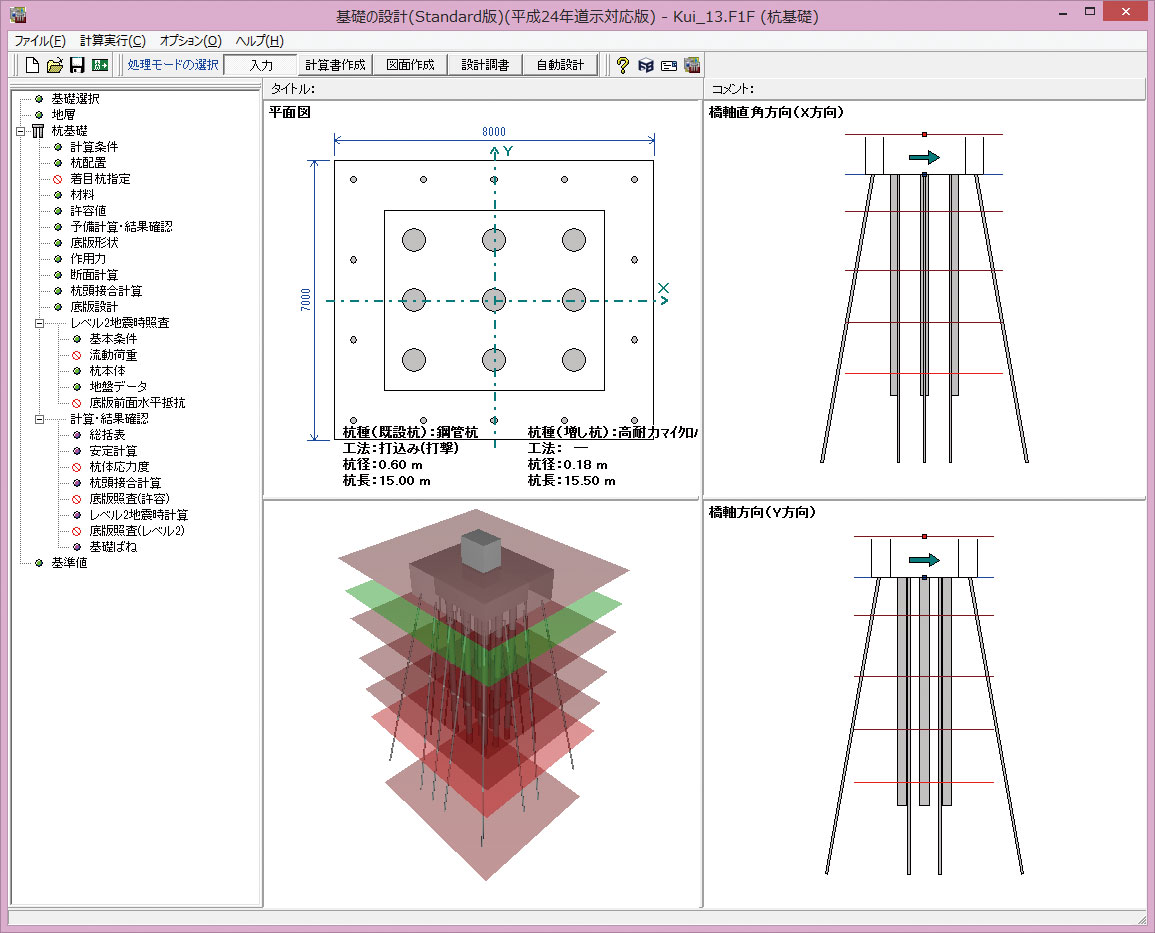Click the red prohibited icon beside 着目杭指定
This screenshot has height=933, width=1155.
(x=57, y=179)
